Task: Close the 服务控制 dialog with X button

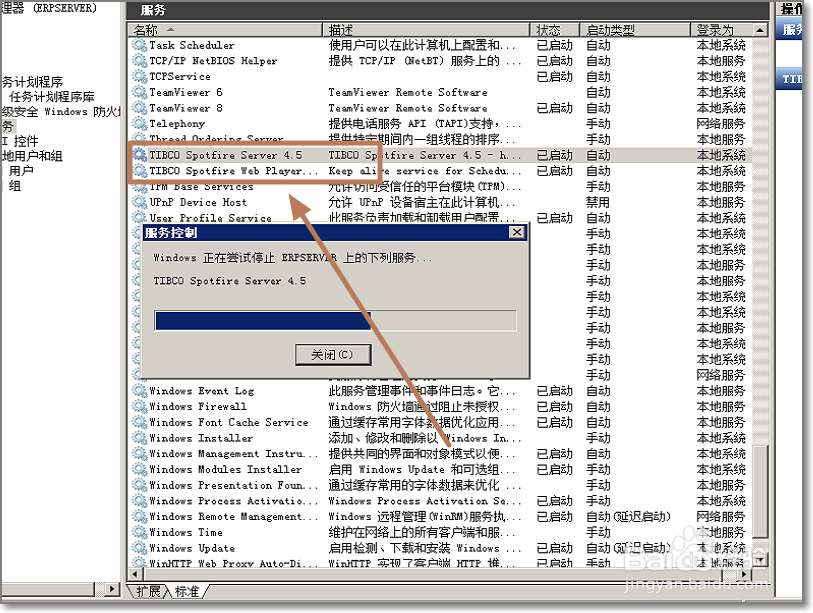Action: tap(517, 232)
